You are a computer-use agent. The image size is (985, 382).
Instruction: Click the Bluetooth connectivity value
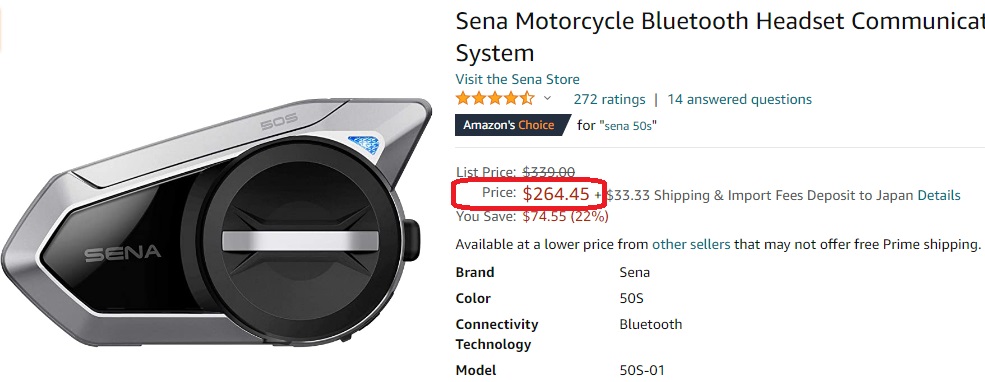pos(651,324)
